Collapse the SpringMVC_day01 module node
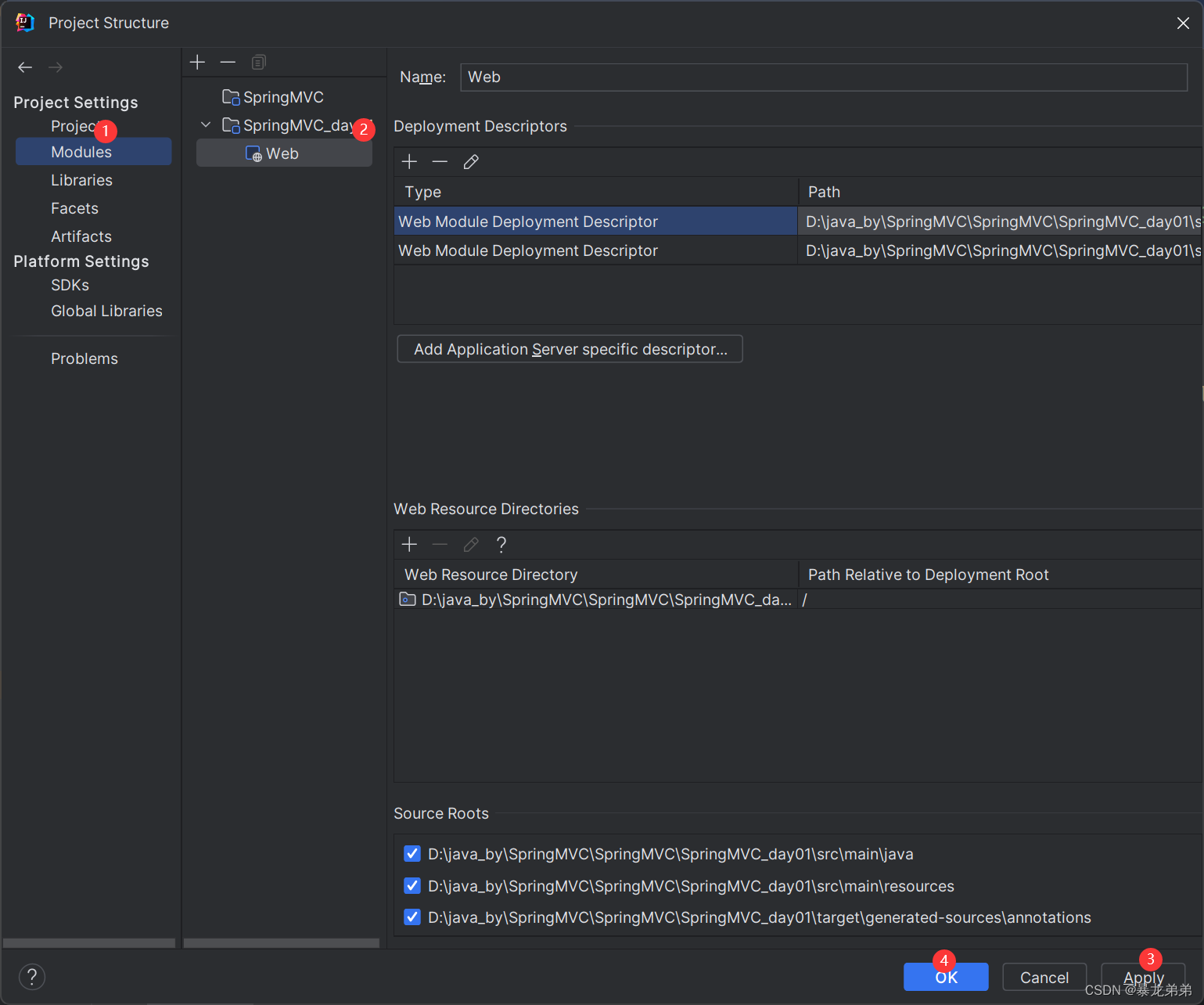The height and width of the screenshot is (1005, 1204). pos(206,125)
